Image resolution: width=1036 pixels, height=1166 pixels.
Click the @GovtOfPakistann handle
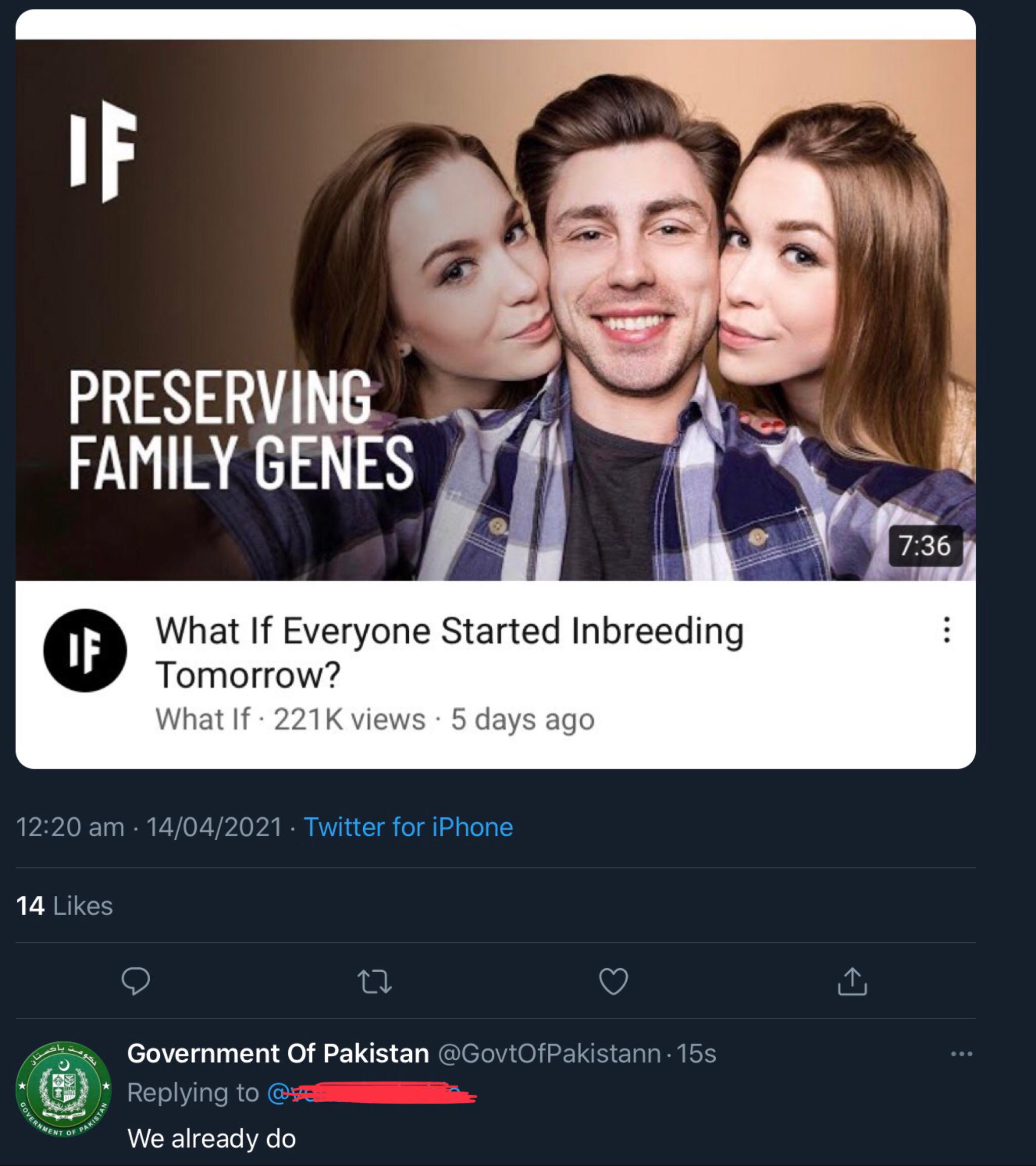549,1054
